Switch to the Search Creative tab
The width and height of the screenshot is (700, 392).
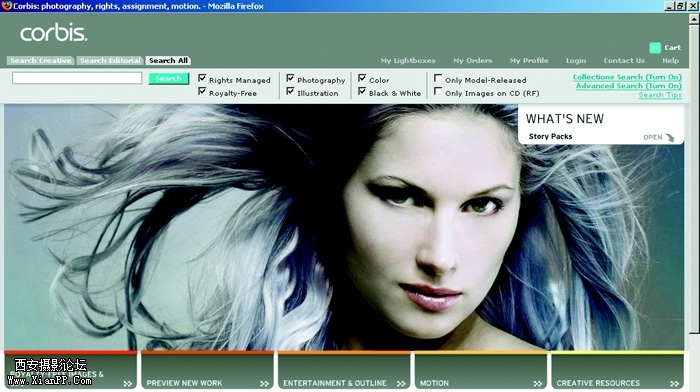[41, 61]
